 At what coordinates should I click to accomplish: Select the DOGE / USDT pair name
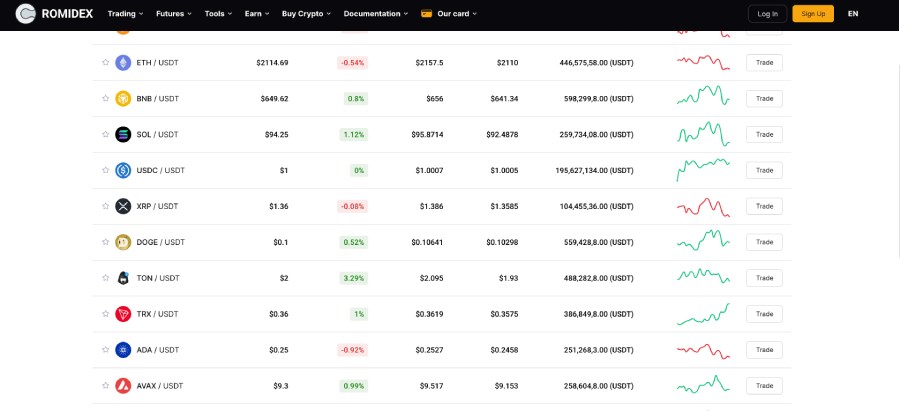(161, 242)
